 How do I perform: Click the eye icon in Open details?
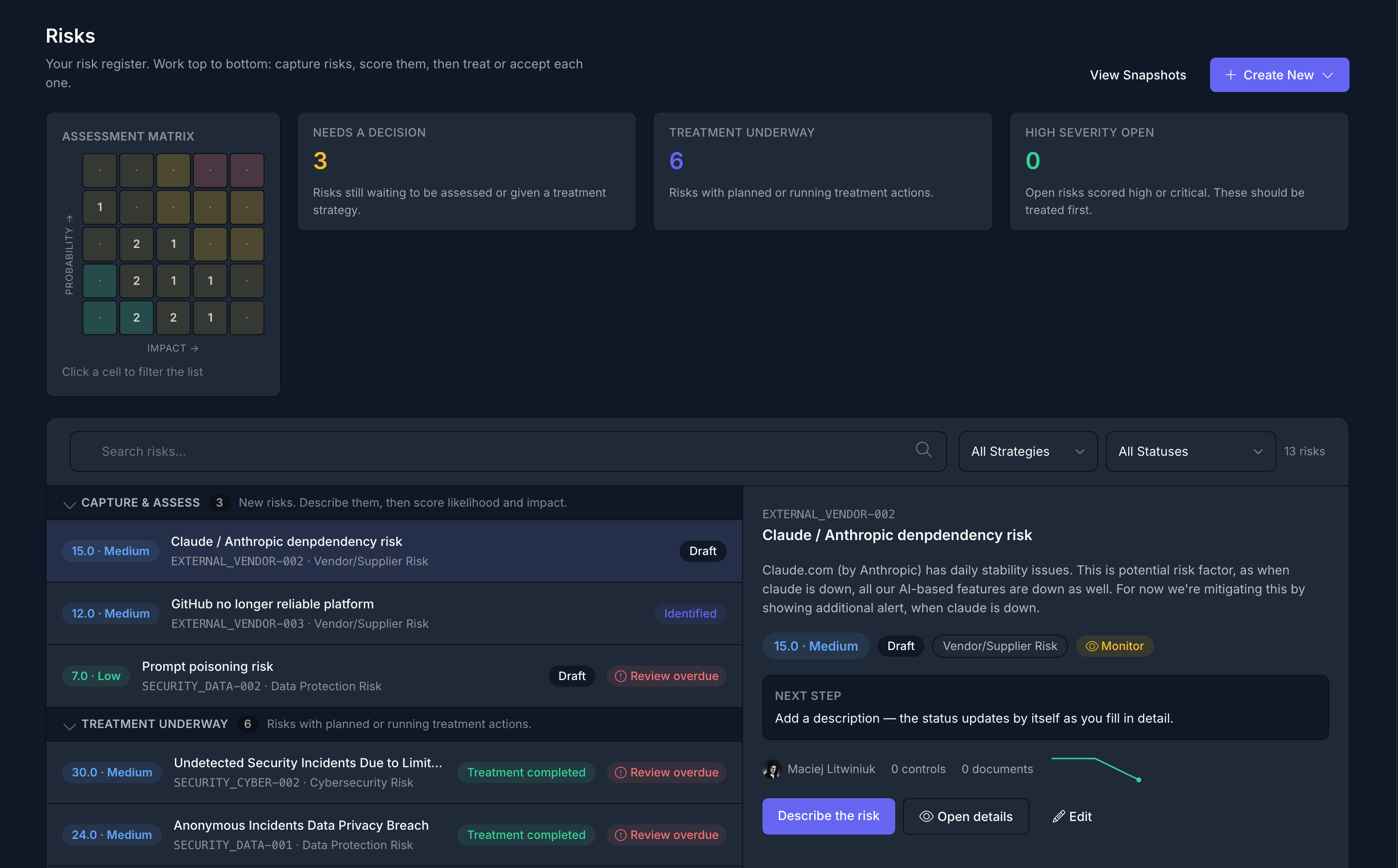click(x=926, y=816)
